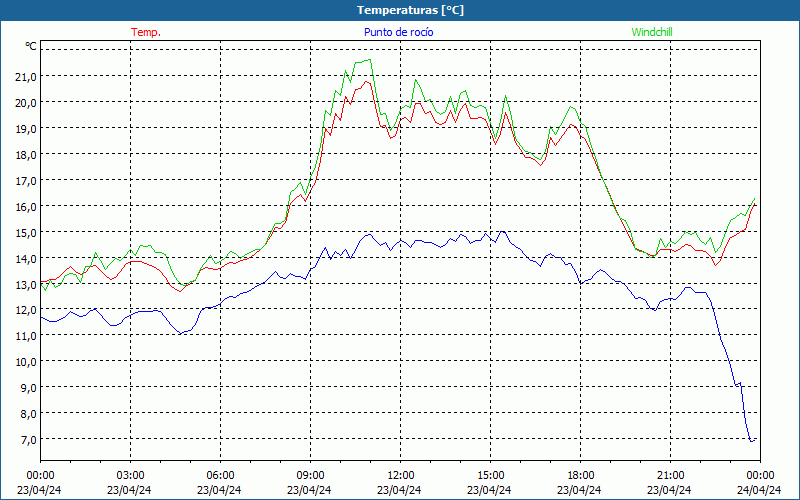Click the 19,0 y-axis label
This screenshot has width=800, height=500.
point(26,128)
